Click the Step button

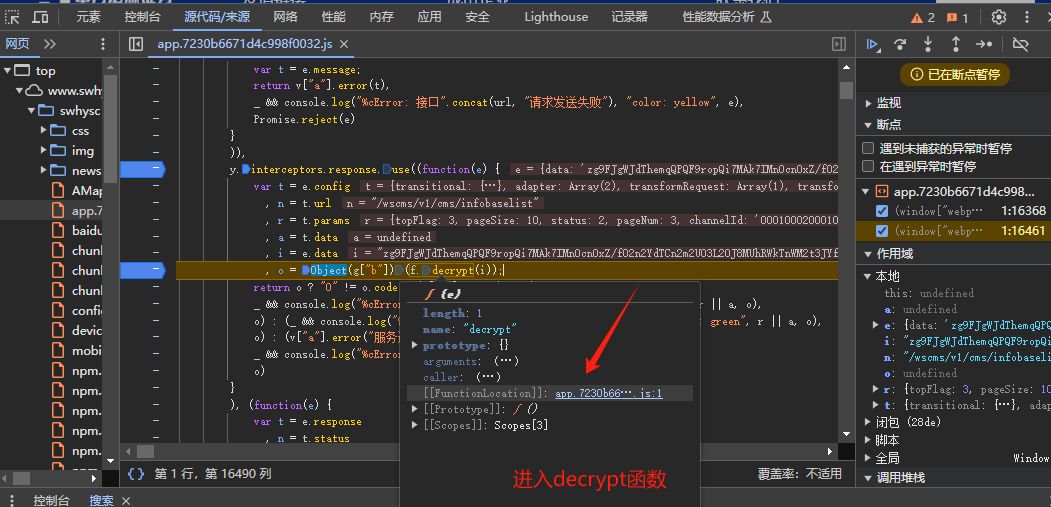(x=984, y=44)
